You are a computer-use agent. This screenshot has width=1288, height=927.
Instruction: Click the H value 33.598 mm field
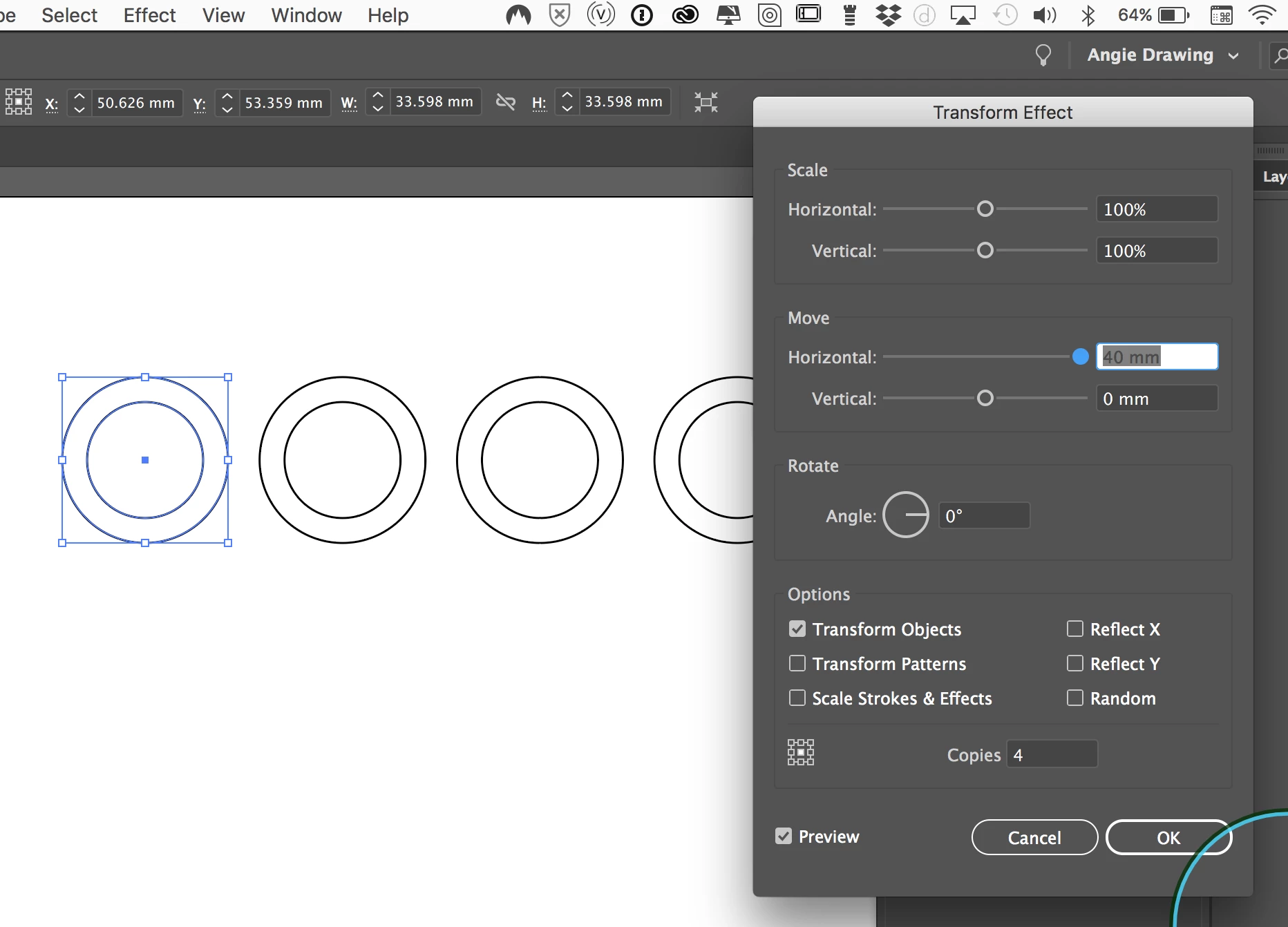pyautogui.click(x=624, y=102)
